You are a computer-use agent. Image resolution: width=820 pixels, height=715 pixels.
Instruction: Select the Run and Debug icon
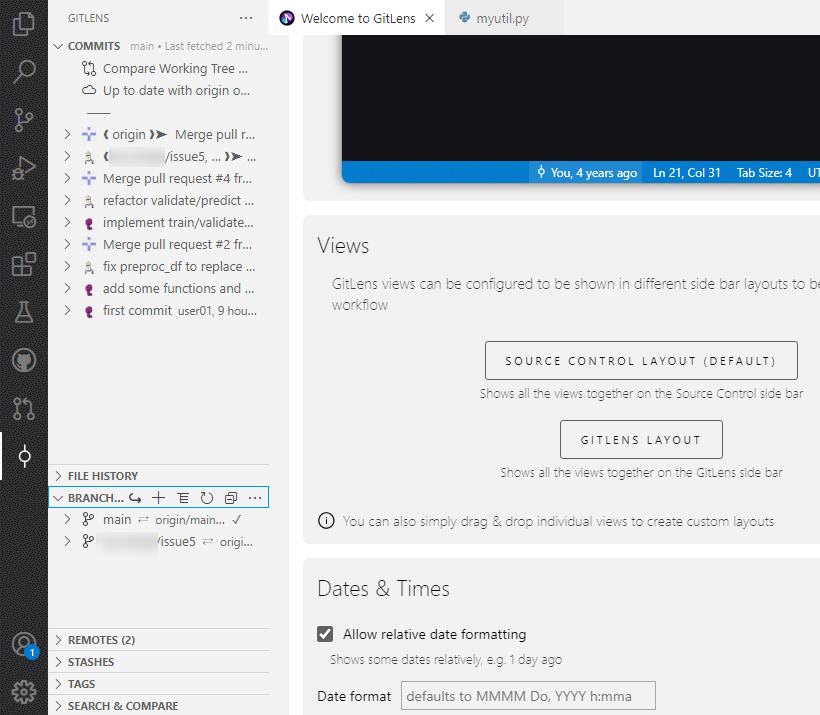23,167
